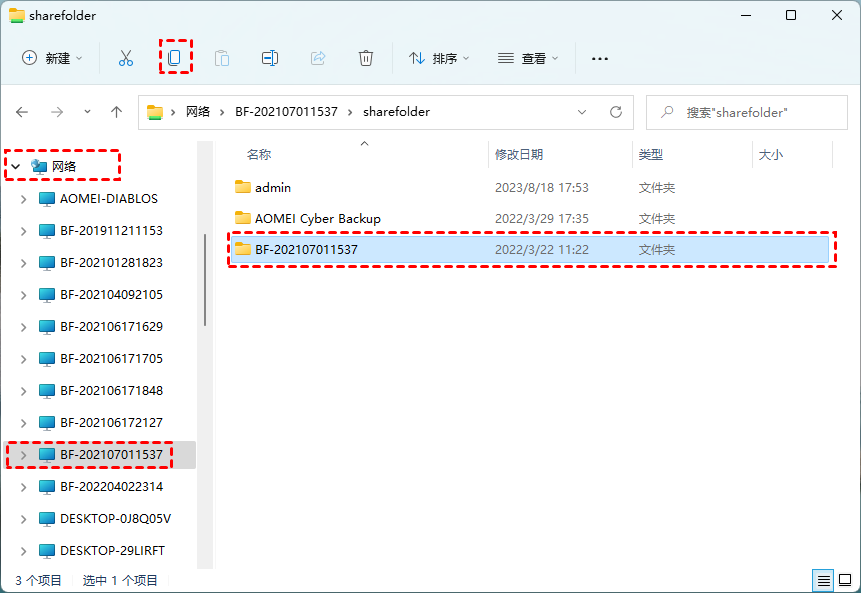Open the See more (…) menu
This screenshot has height=593, width=861.
[599, 58]
